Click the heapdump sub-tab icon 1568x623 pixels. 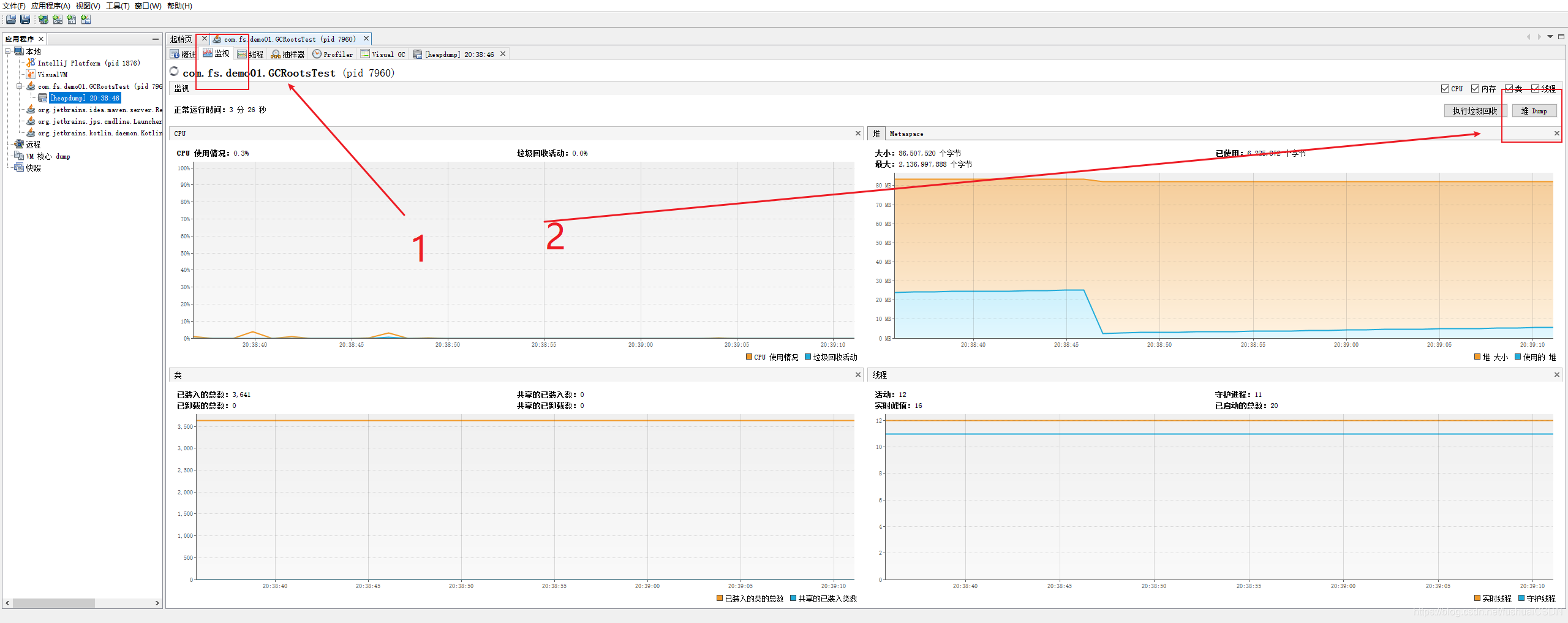click(x=418, y=54)
